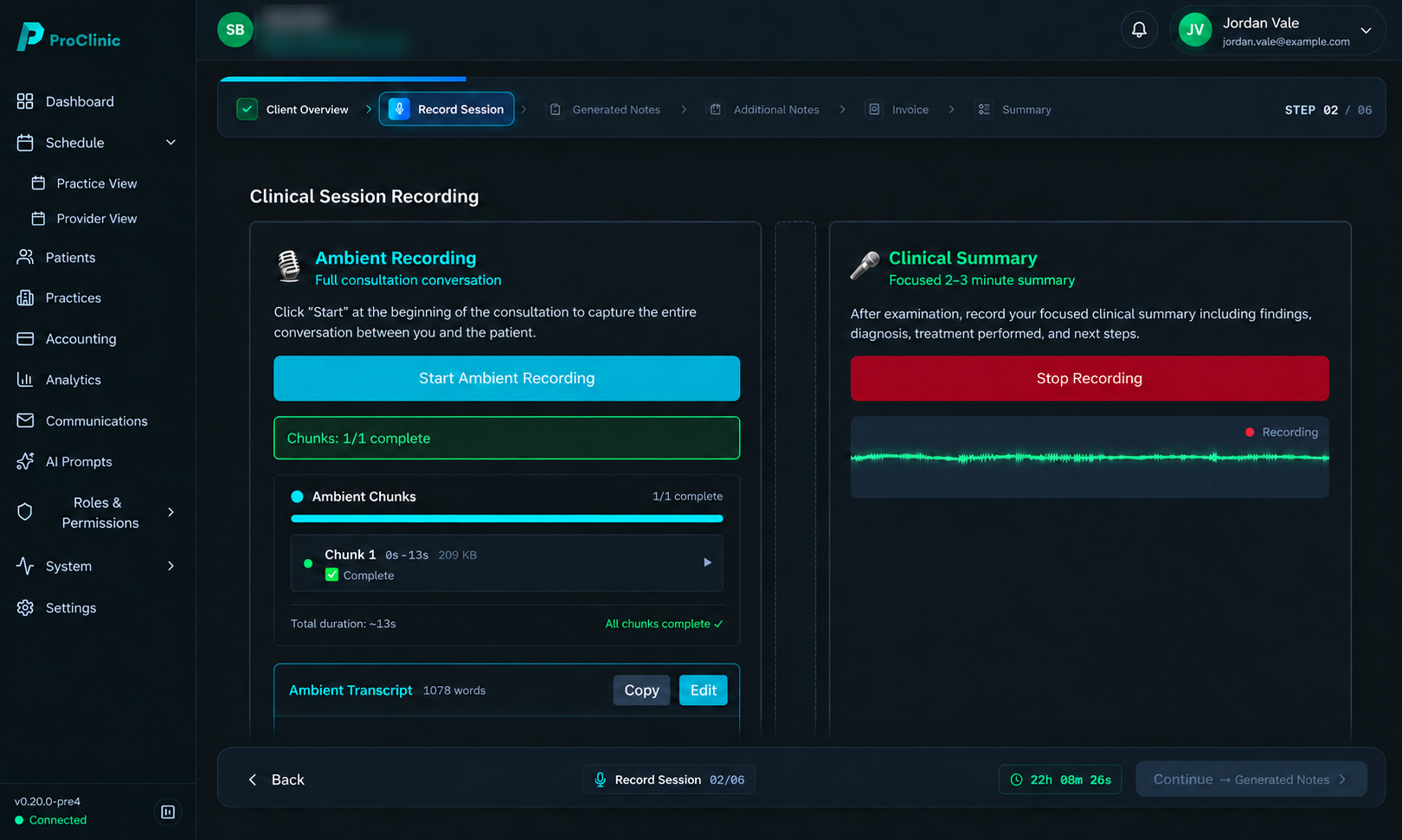Click the session timer 22h 08m 26s
The height and width of the screenshot is (840, 1402).
coord(1060,779)
